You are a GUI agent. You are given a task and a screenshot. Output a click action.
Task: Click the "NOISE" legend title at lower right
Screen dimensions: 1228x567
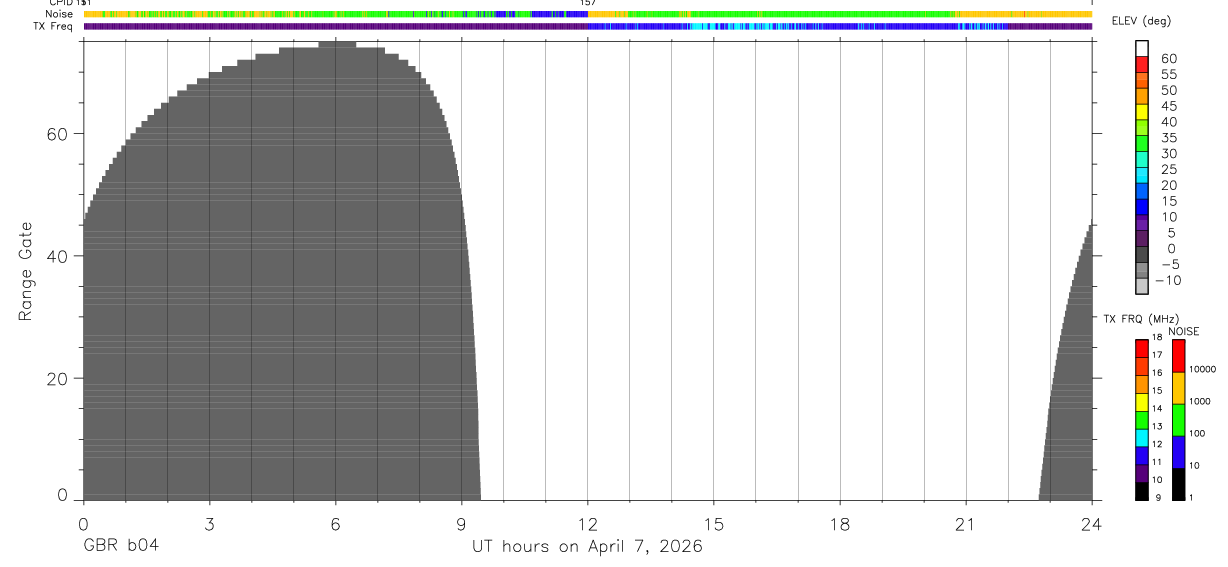pos(1183,331)
